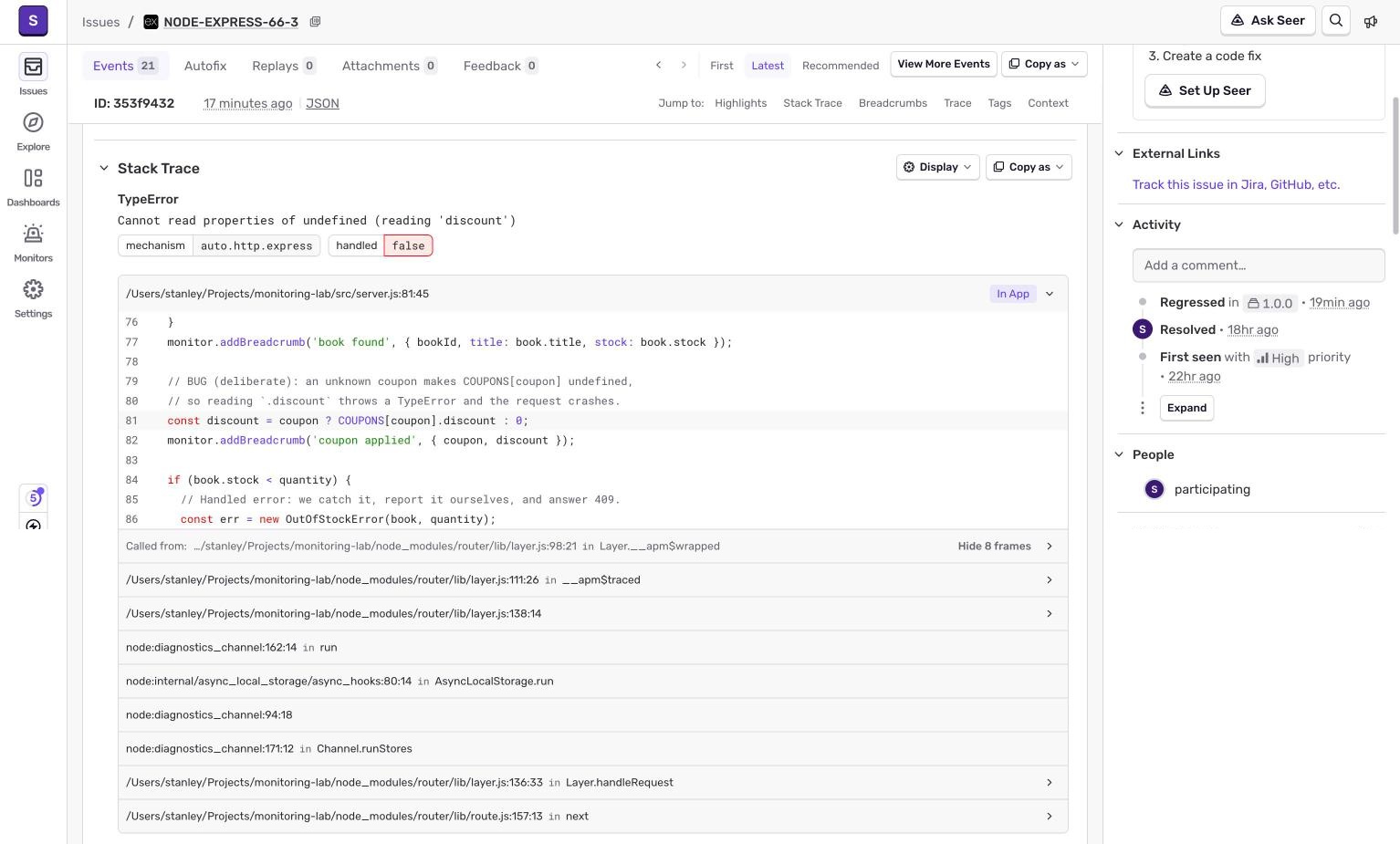Open the search magnifier icon
Screen dimensions: 1400x844
[1336, 20]
